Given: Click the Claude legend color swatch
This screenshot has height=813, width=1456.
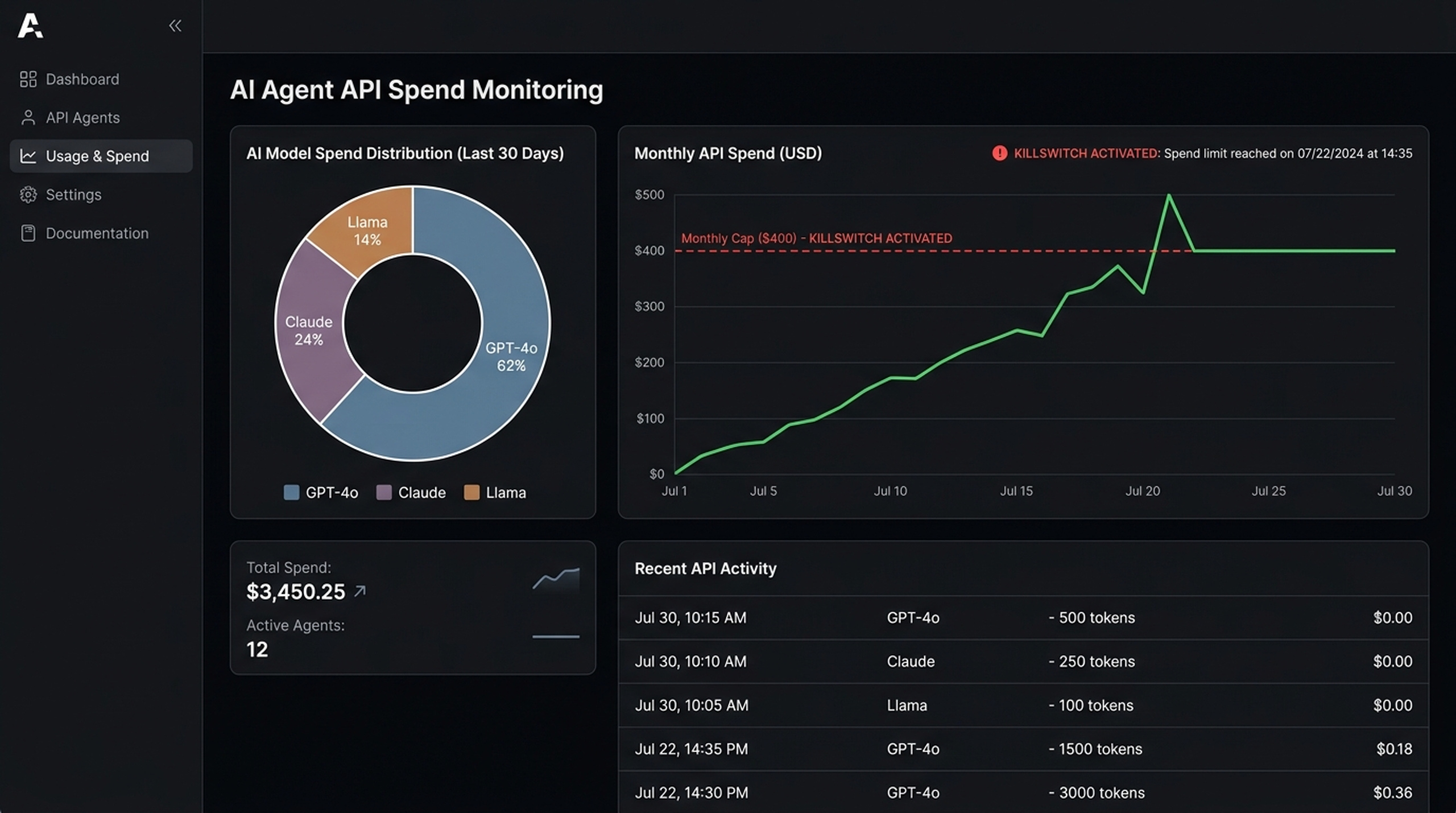Looking at the screenshot, I should click(x=384, y=493).
